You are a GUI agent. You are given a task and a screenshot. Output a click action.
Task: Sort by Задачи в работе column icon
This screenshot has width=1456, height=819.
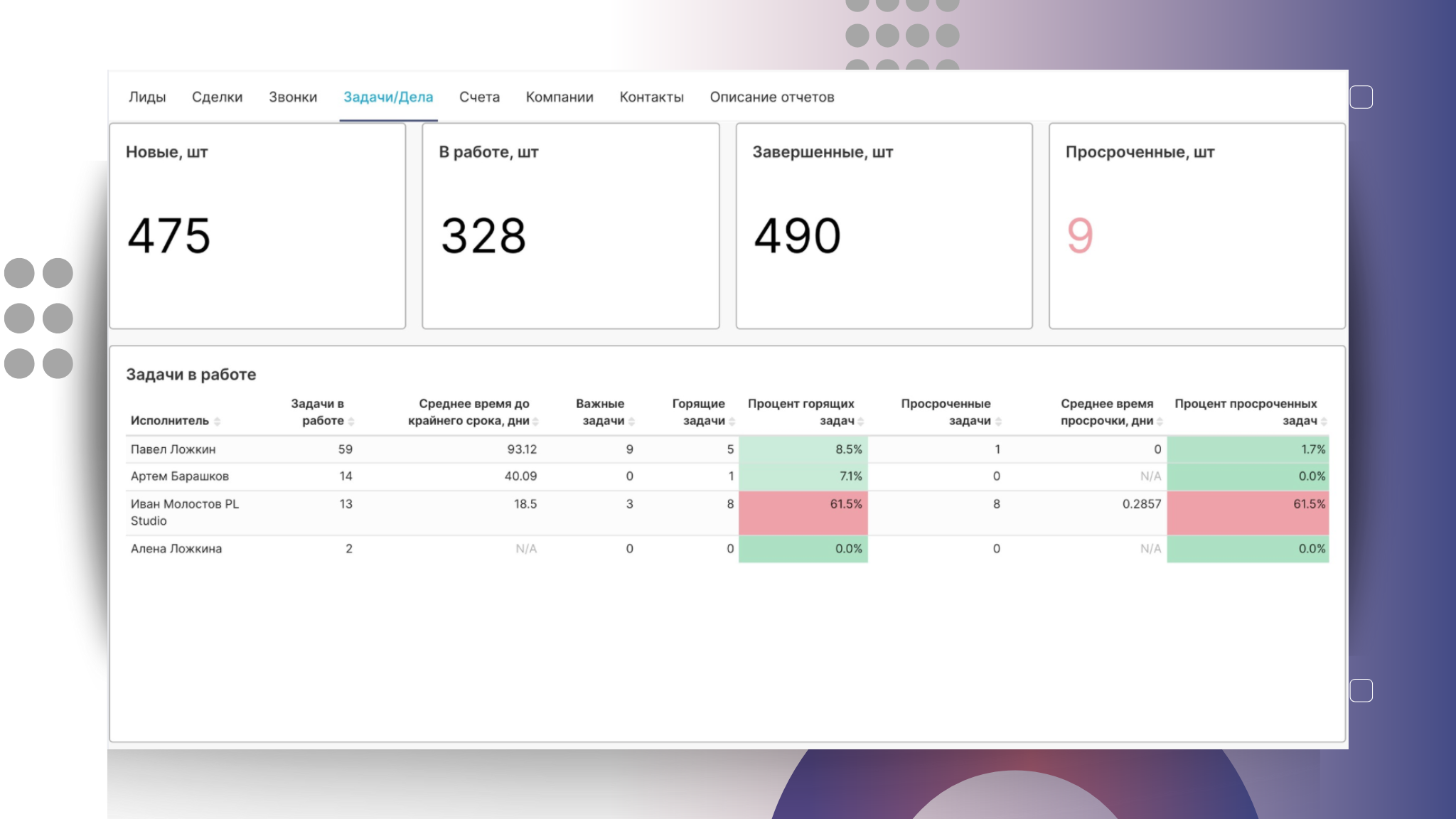coord(351,422)
